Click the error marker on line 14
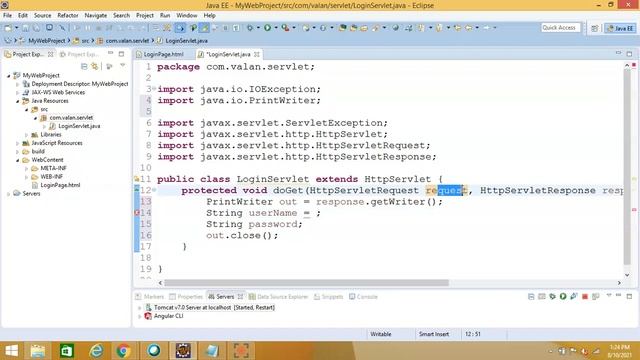 click(137, 213)
